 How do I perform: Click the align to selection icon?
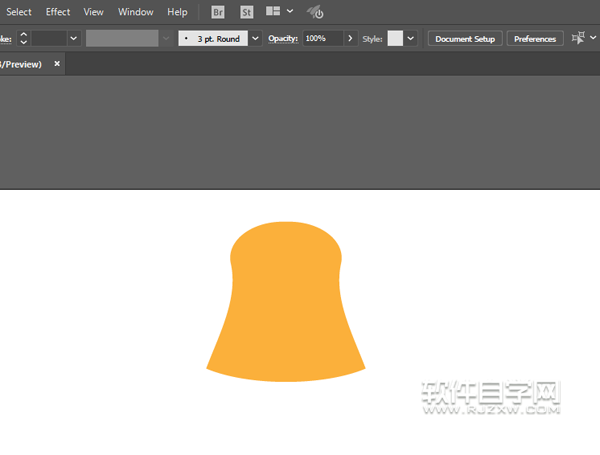click(x=578, y=38)
